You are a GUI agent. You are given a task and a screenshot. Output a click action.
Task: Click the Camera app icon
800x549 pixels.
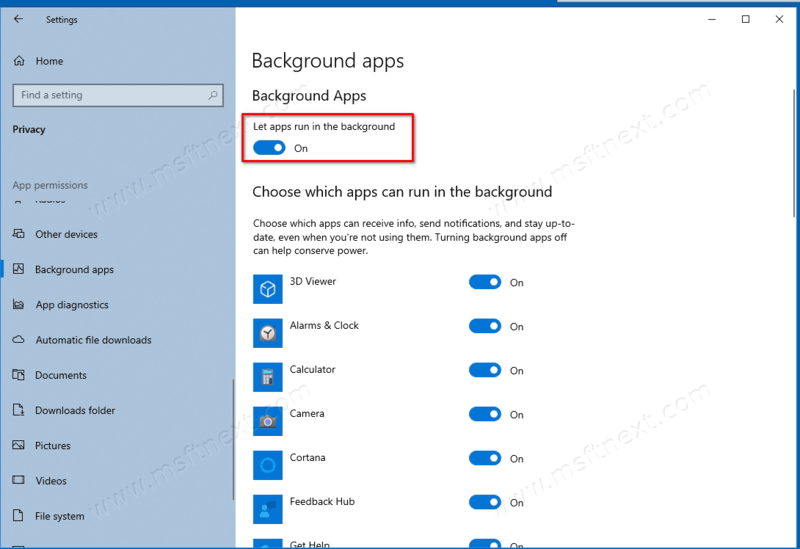click(x=267, y=421)
